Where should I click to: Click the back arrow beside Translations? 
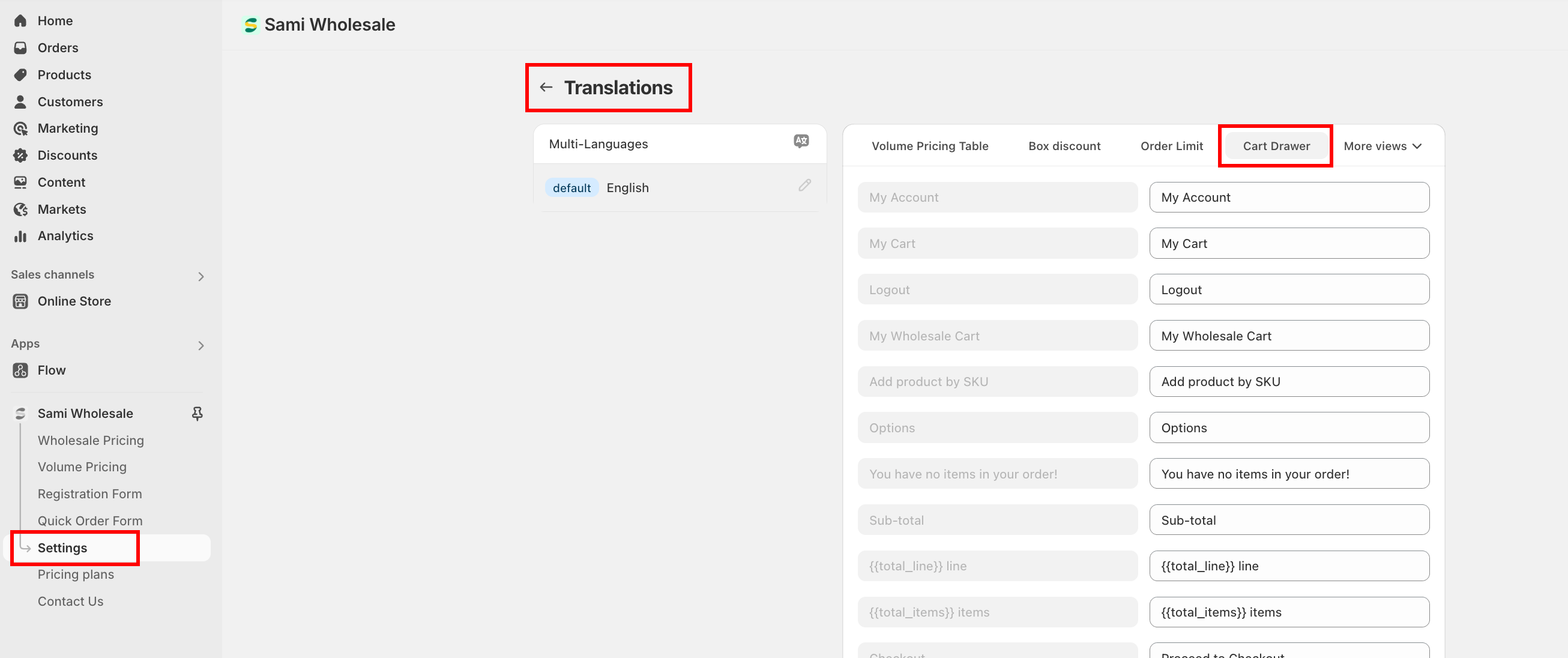[546, 88]
